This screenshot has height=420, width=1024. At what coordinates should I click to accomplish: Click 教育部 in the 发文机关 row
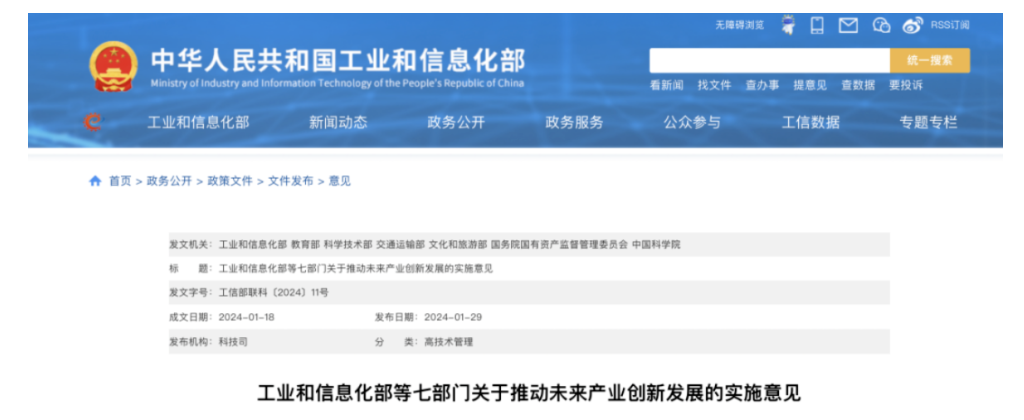pyautogui.click(x=306, y=244)
